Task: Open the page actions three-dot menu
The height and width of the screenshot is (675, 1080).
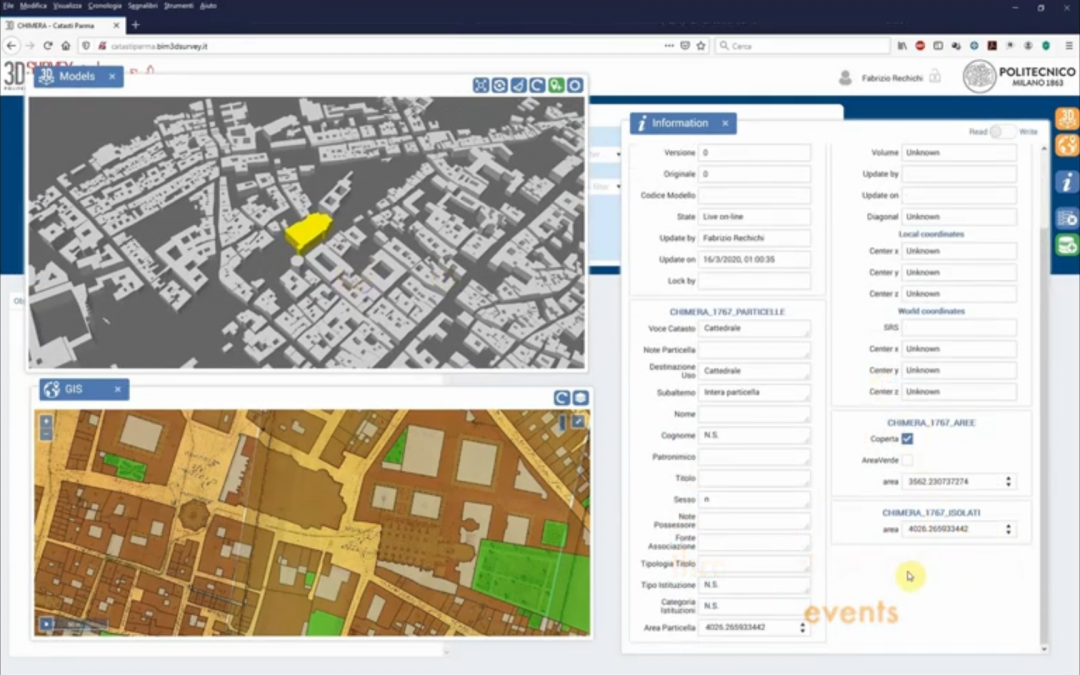Action: click(669, 45)
